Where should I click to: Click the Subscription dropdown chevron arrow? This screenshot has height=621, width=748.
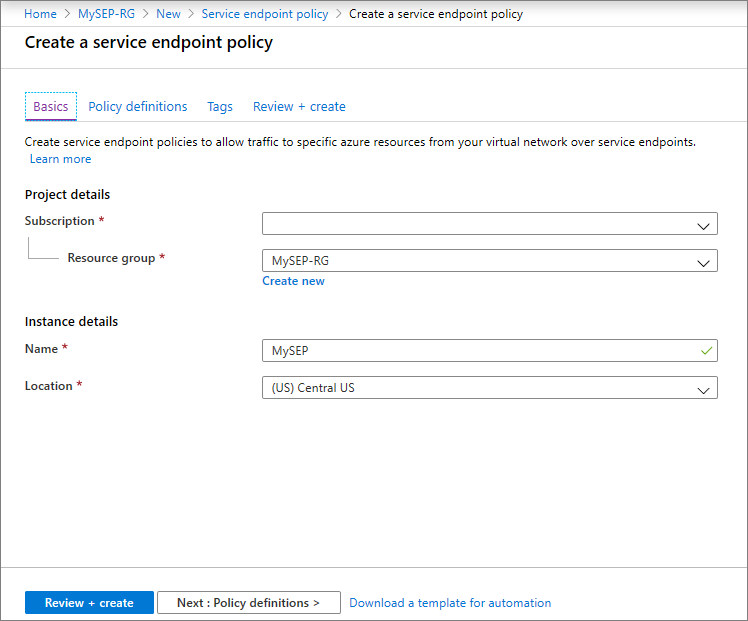pyautogui.click(x=704, y=225)
